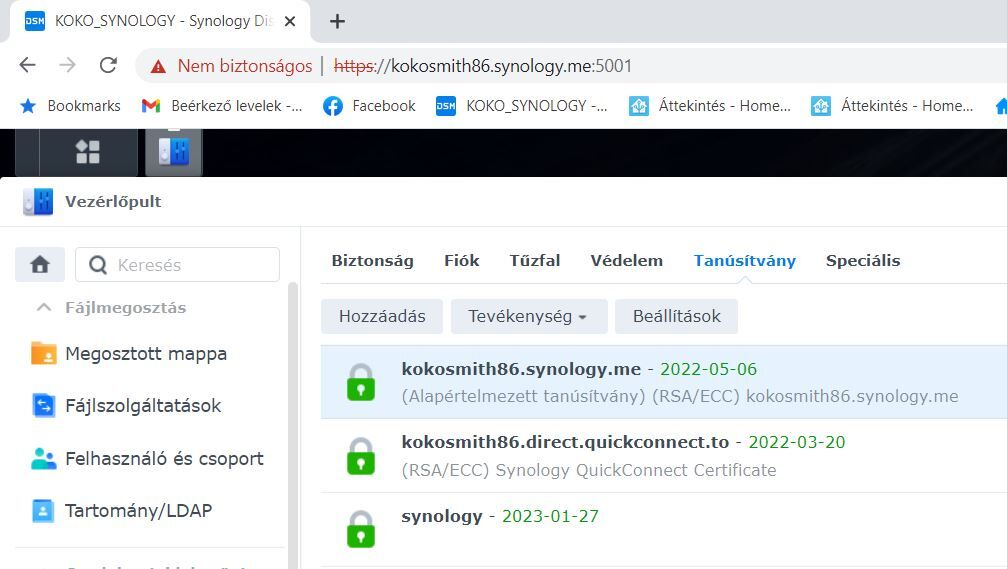Click the Megosztott mappa folder icon

[x=44, y=353]
